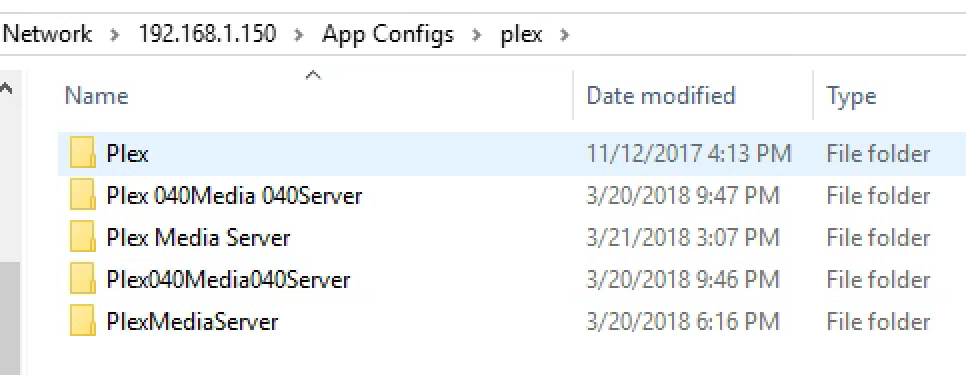Go to App Configs in the breadcrumb
This screenshot has height=375, width=966.
click(x=388, y=34)
